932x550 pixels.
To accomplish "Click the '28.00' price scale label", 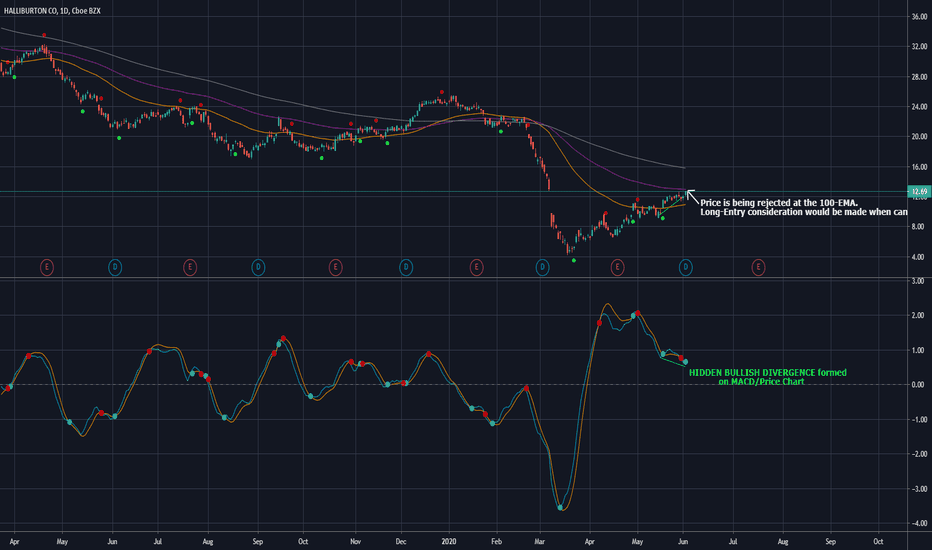I will 919,77.
